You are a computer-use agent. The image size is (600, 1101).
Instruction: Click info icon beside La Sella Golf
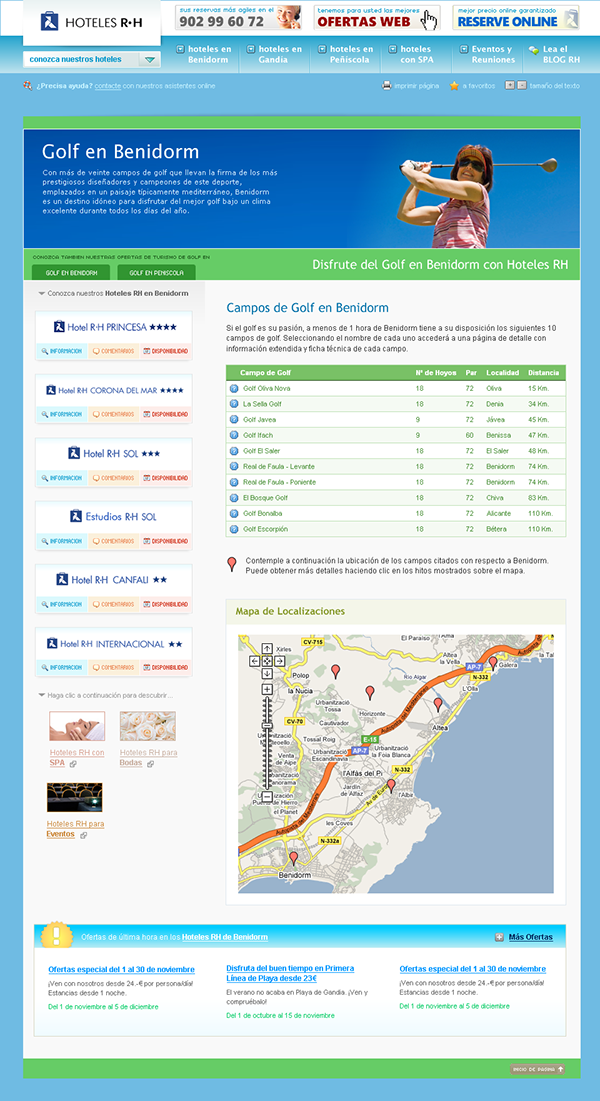(x=234, y=404)
